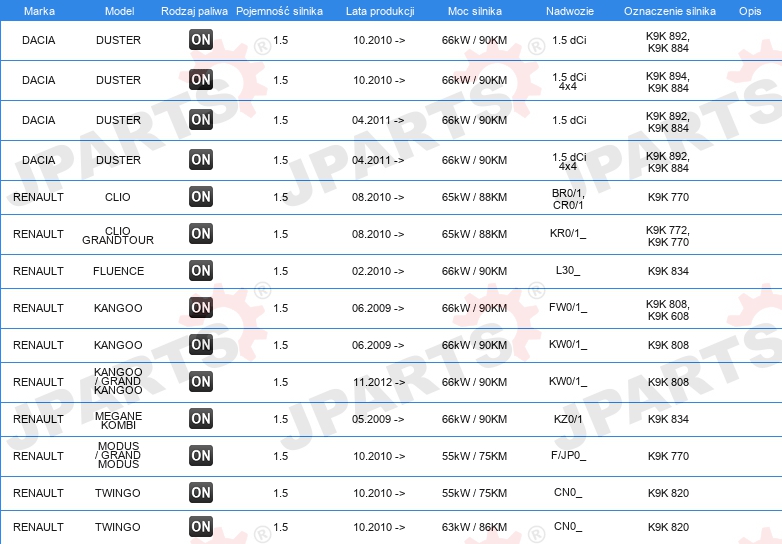Viewport: 782px width, 544px height.
Task: Click the ON fuel icon for Renault Clio Grandtour
Action: point(201,234)
